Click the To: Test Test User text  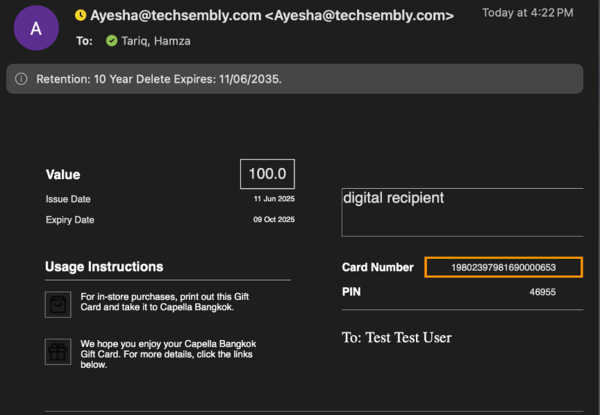click(397, 337)
